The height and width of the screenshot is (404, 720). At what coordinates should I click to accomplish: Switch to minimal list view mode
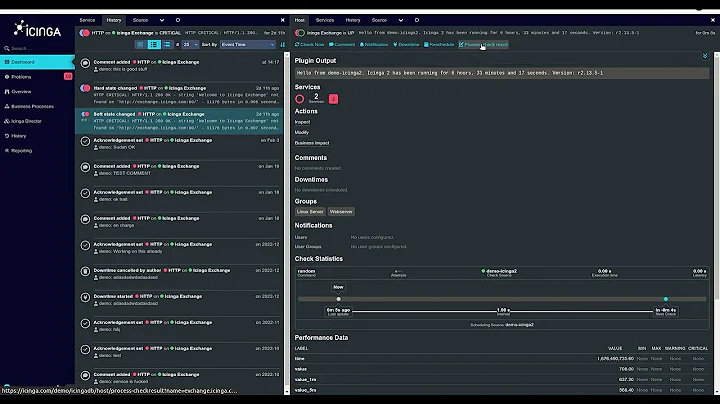pyautogui.click(x=141, y=45)
